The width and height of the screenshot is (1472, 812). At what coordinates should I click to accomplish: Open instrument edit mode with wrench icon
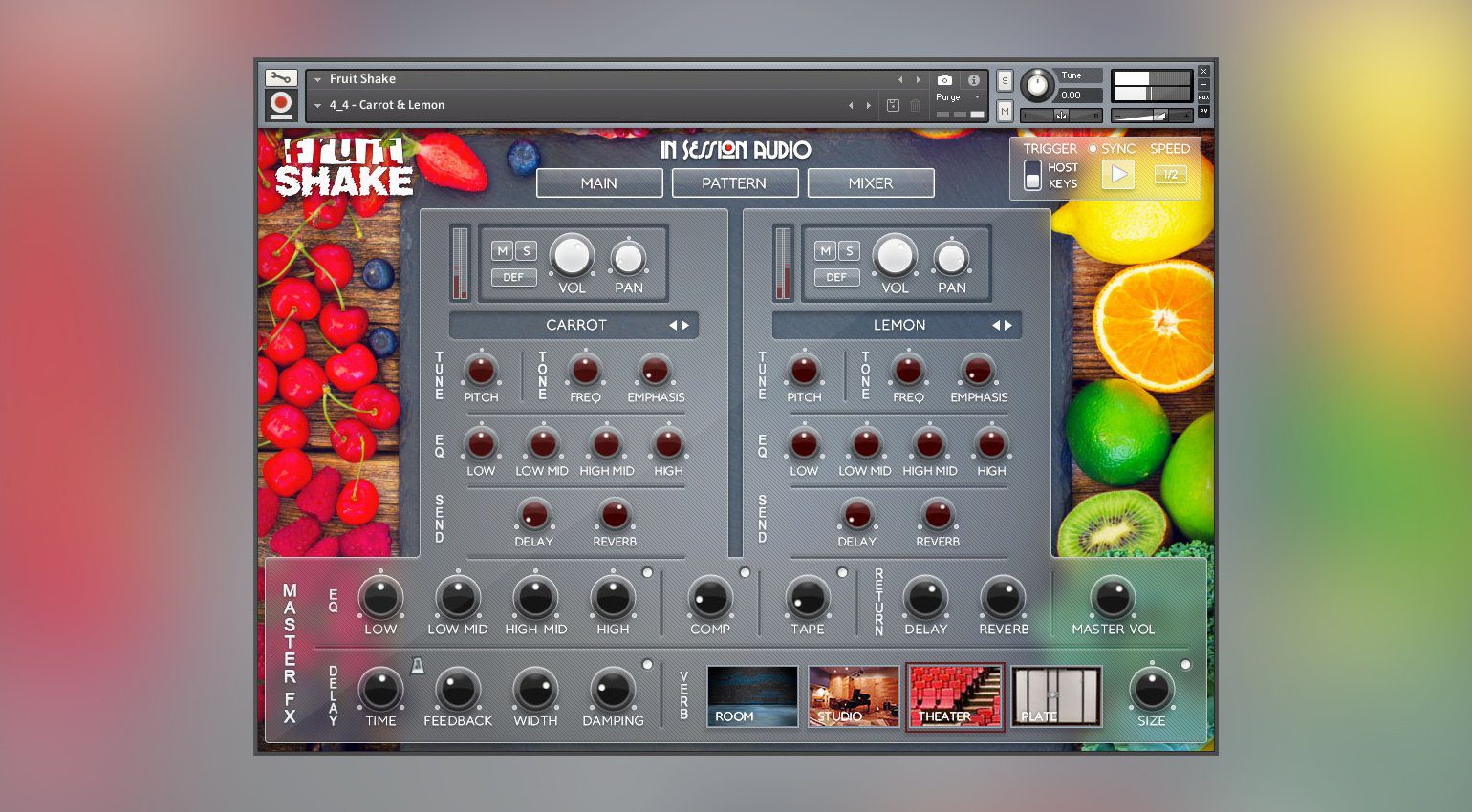coord(280,78)
